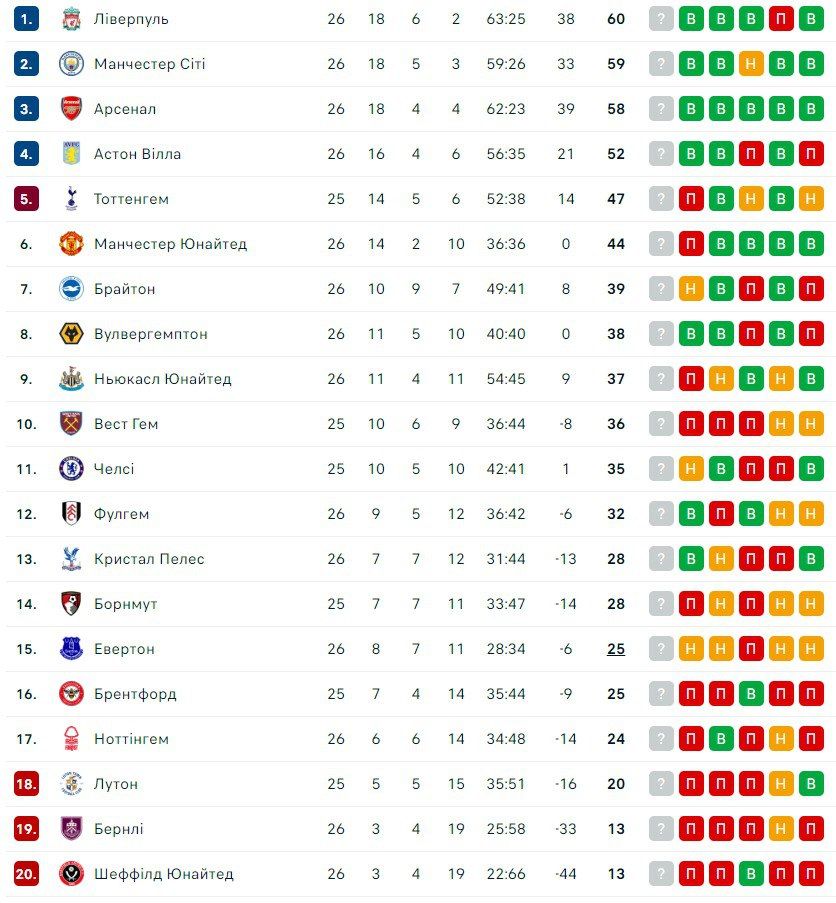Click the Arsenal club crest icon
This screenshot has width=836, height=903.
pos(71,109)
